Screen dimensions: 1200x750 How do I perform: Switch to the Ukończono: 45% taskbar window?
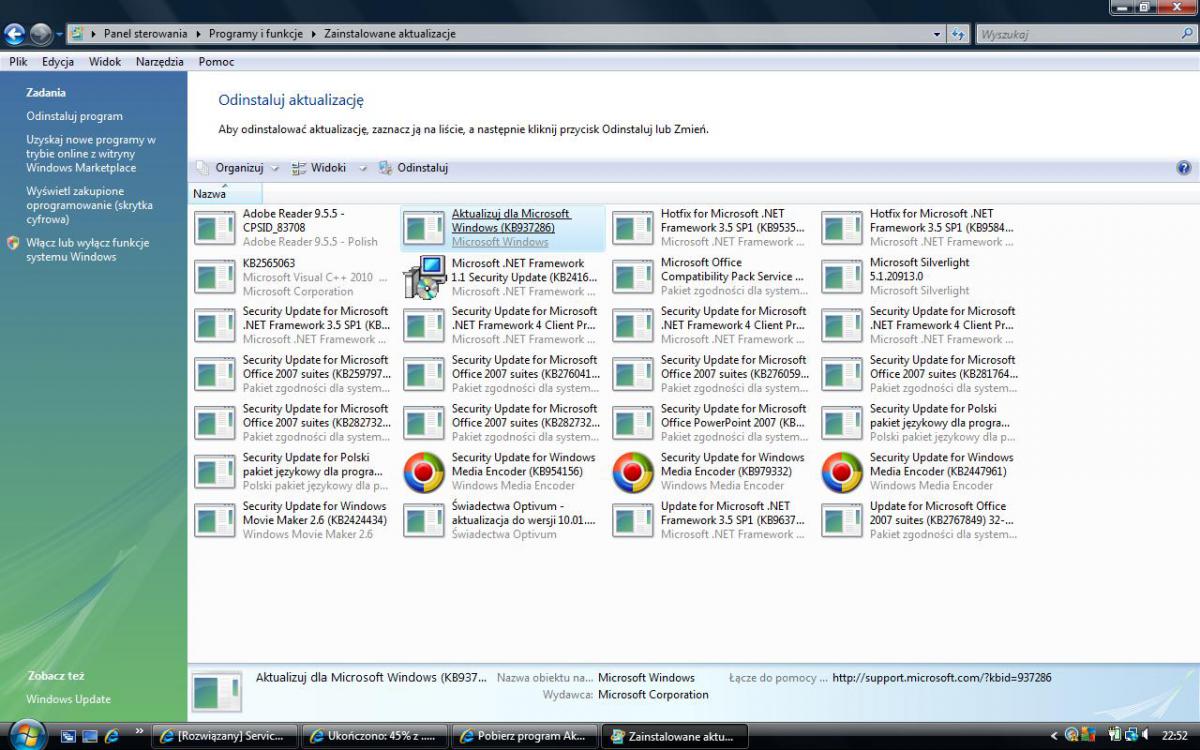tap(373, 736)
